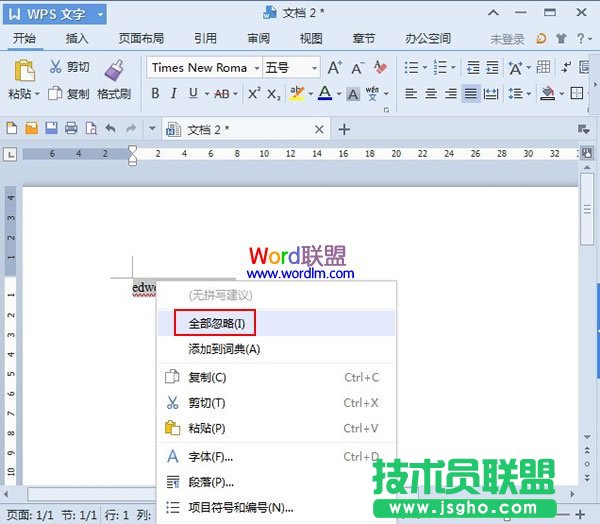The image size is (600, 524).
Task: Expand the bullet list arrow
Action: pos(425,68)
